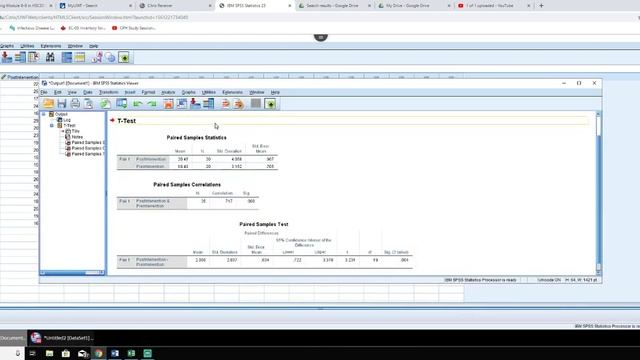This screenshot has height=360, width=640.
Task: Open the View menu in Viewer window
Action: pos(72,93)
